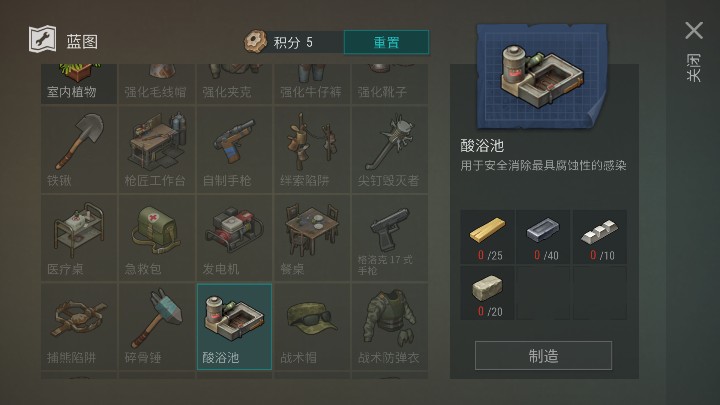
Task: Choose the 碎骨锤 bone crusher hammer blueprint
Action: (157, 326)
